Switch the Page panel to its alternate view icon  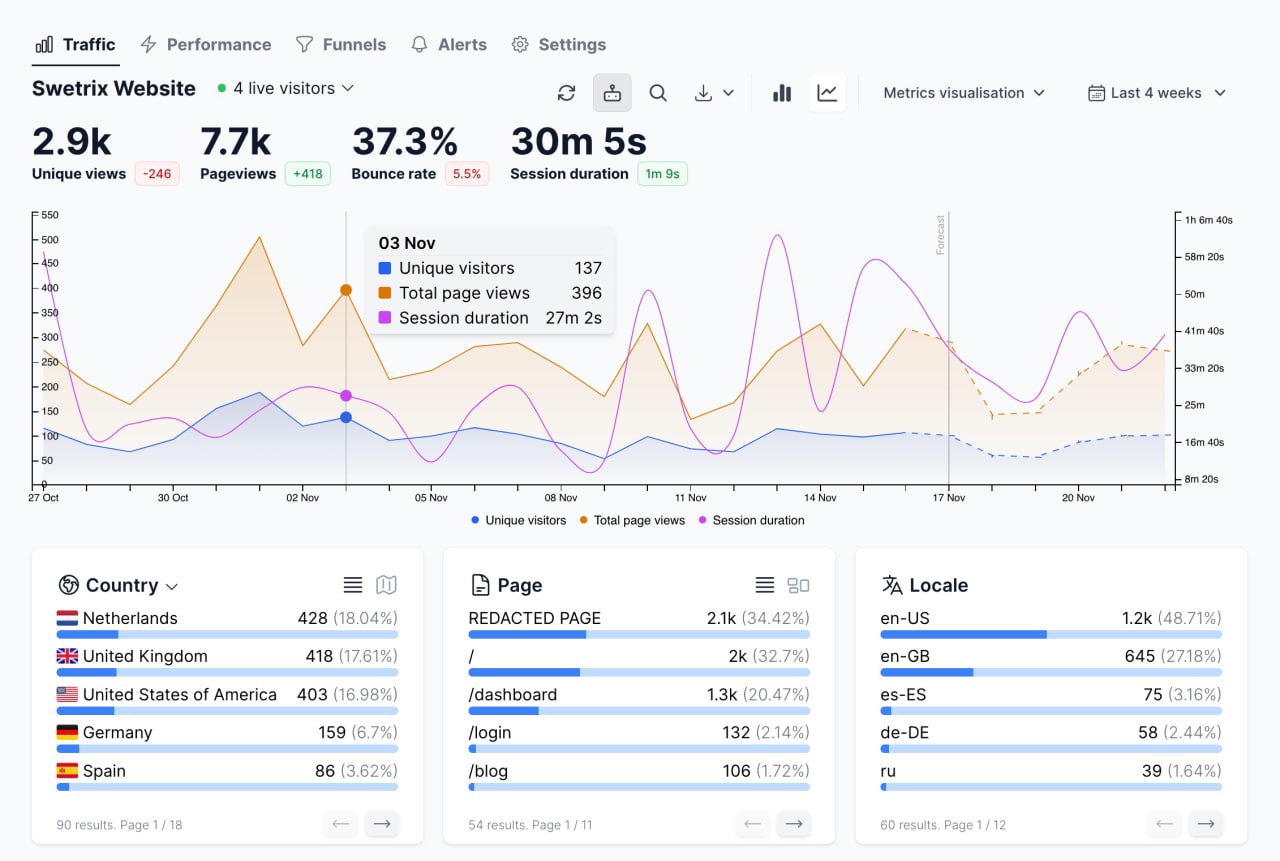pos(798,585)
